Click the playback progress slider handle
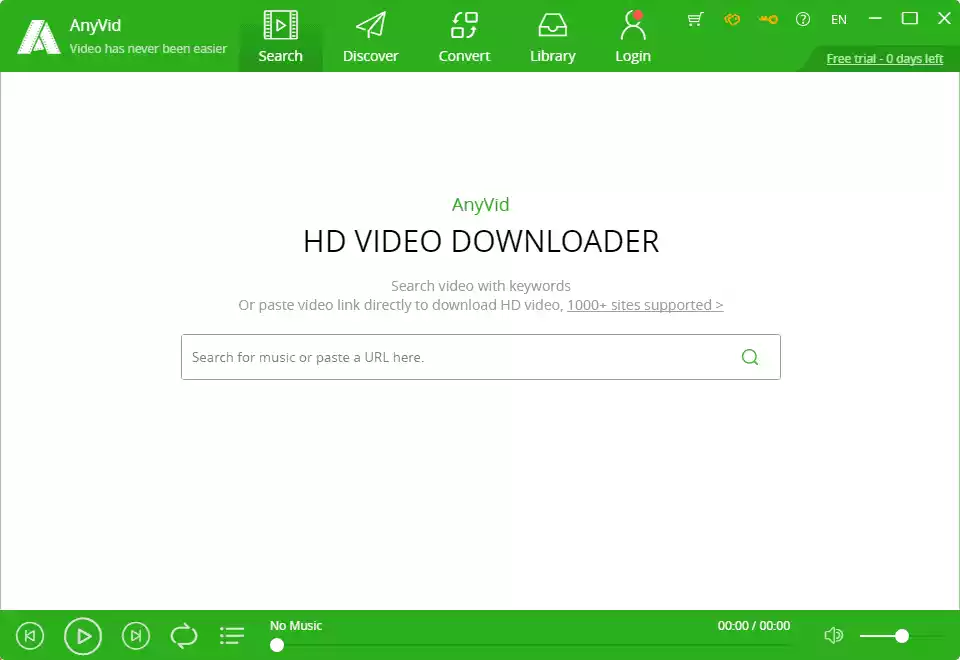The height and width of the screenshot is (660, 960). coord(277,645)
